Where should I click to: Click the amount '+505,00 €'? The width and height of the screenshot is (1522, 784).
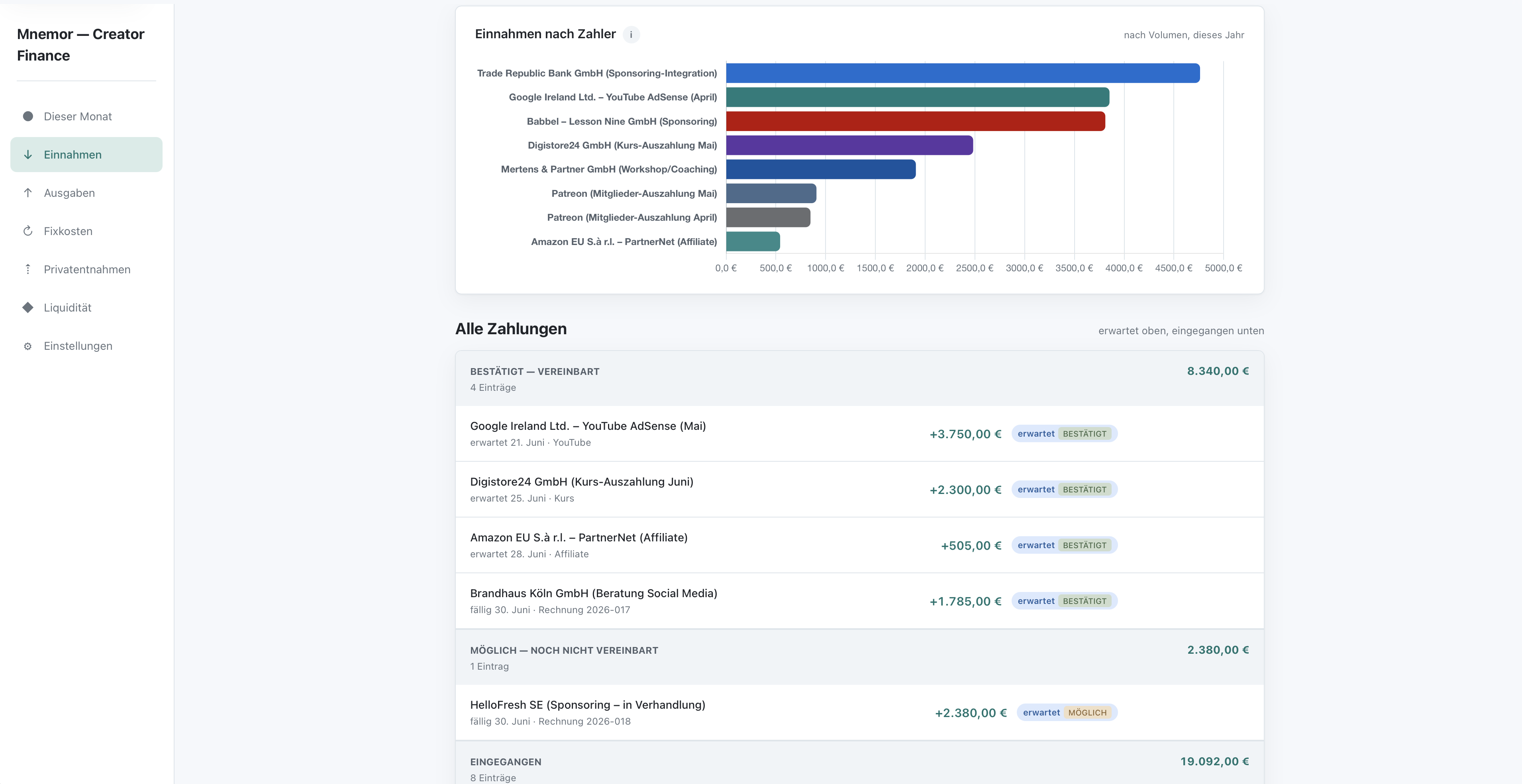(971, 546)
